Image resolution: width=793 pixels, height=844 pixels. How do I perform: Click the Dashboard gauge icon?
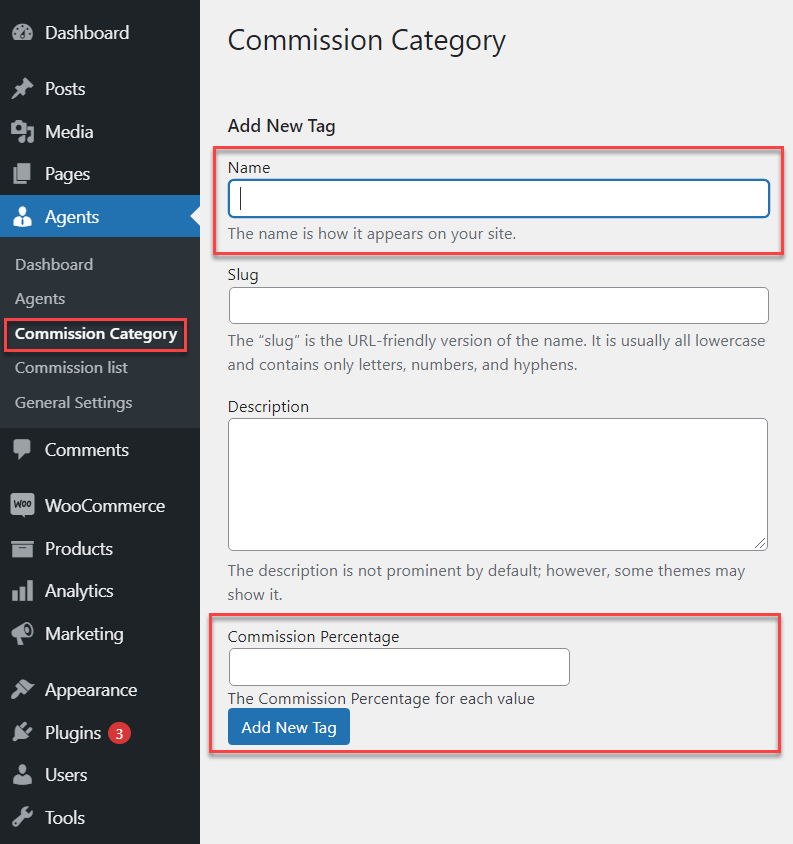(x=22, y=33)
